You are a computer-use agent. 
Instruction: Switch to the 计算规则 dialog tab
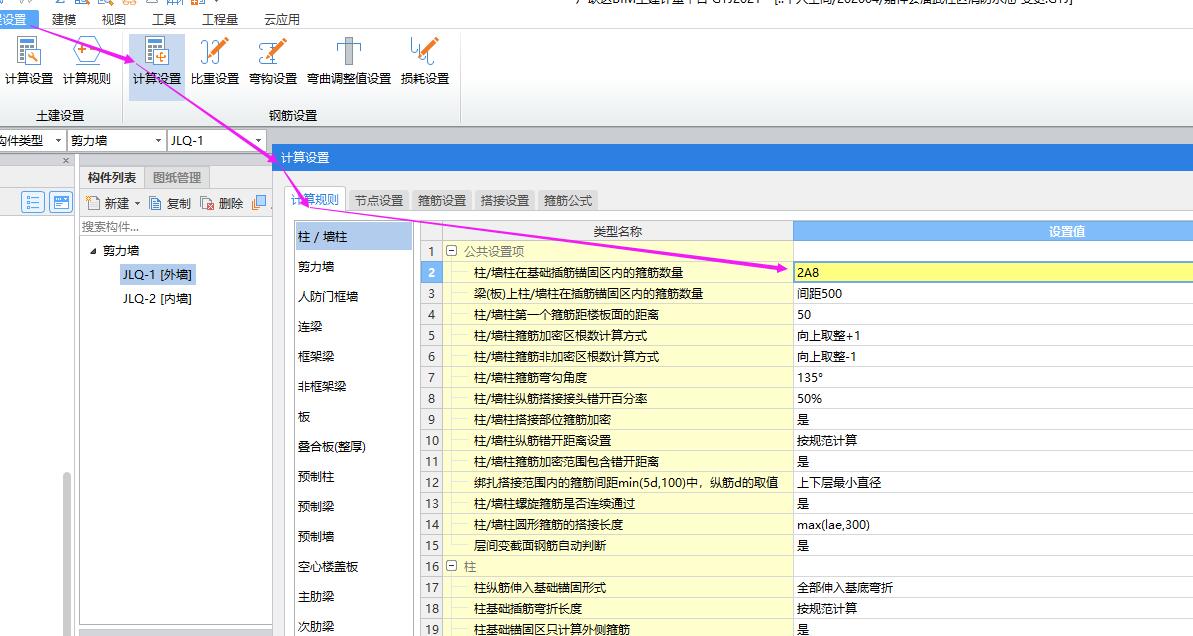click(315, 199)
